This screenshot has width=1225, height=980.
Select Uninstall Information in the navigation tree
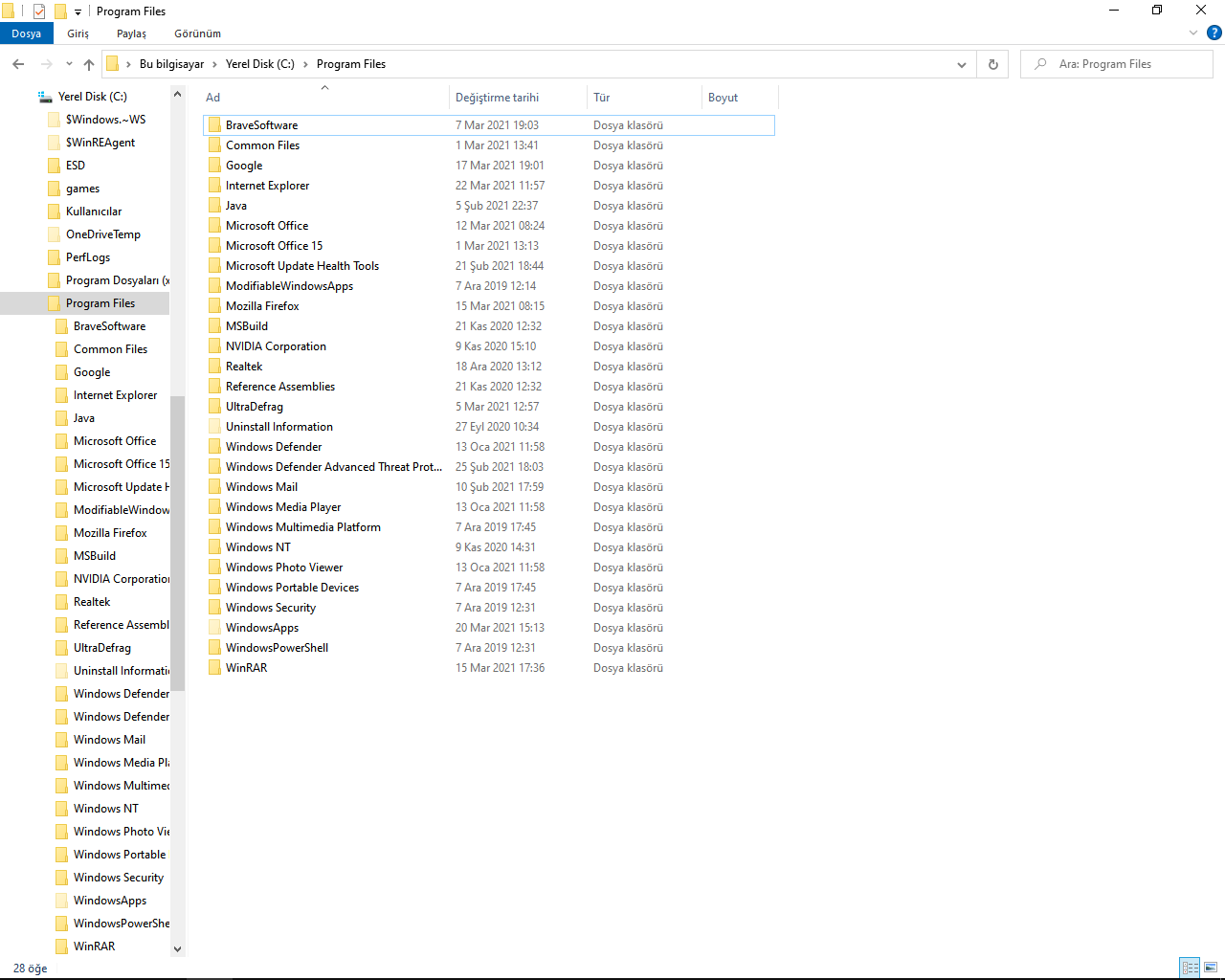(122, 671)
